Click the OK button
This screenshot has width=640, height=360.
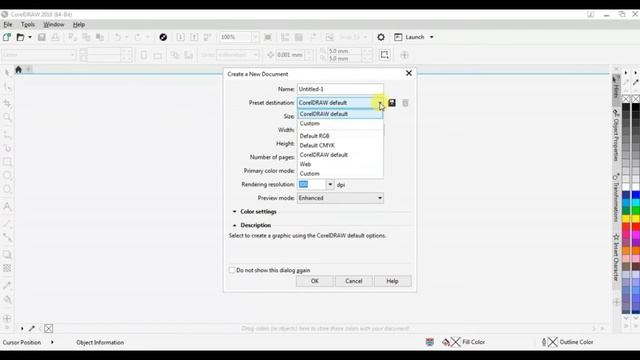[x=314, y=281]
